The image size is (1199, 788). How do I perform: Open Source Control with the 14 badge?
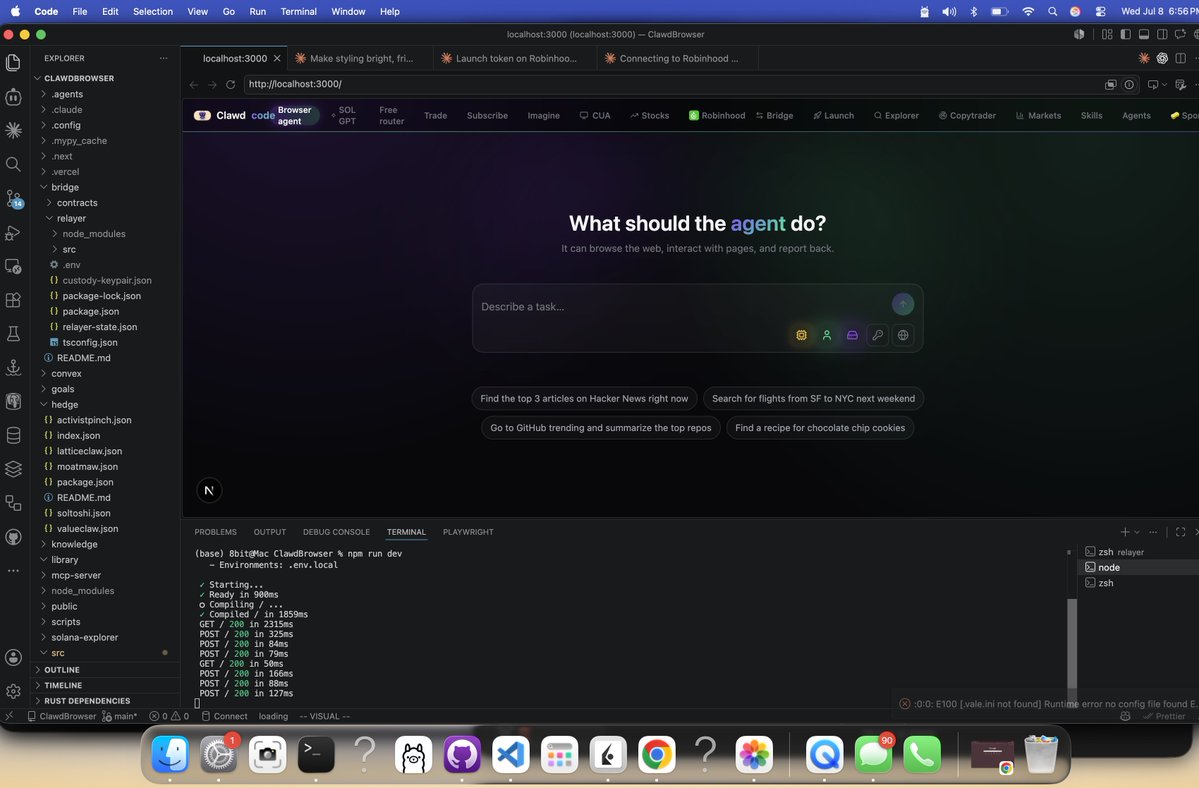click(14, 199)
